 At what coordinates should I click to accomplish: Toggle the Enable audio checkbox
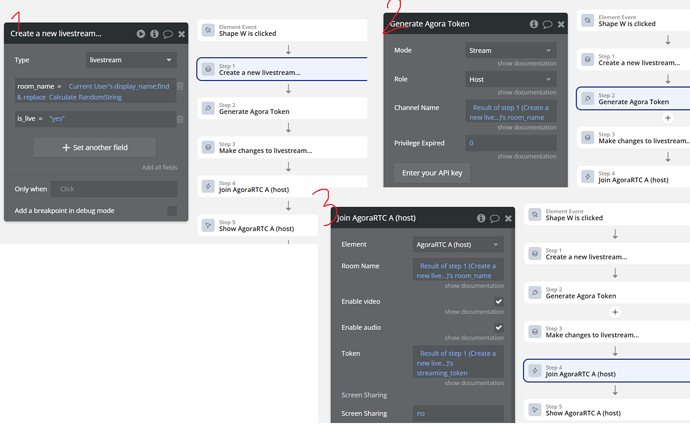pyautogui.click(x=498, y=327)
